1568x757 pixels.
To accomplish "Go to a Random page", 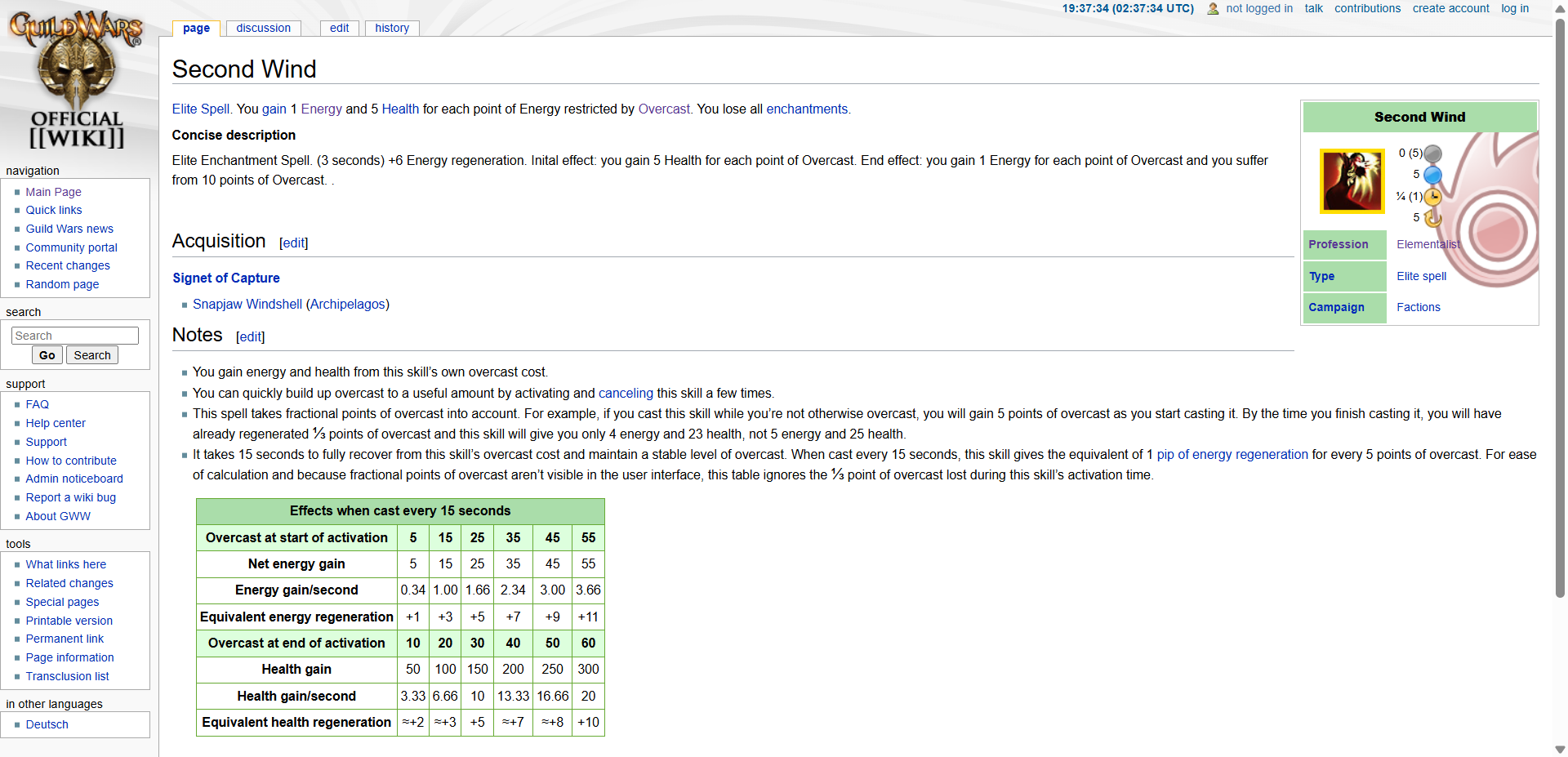I will tap(62, 284).
